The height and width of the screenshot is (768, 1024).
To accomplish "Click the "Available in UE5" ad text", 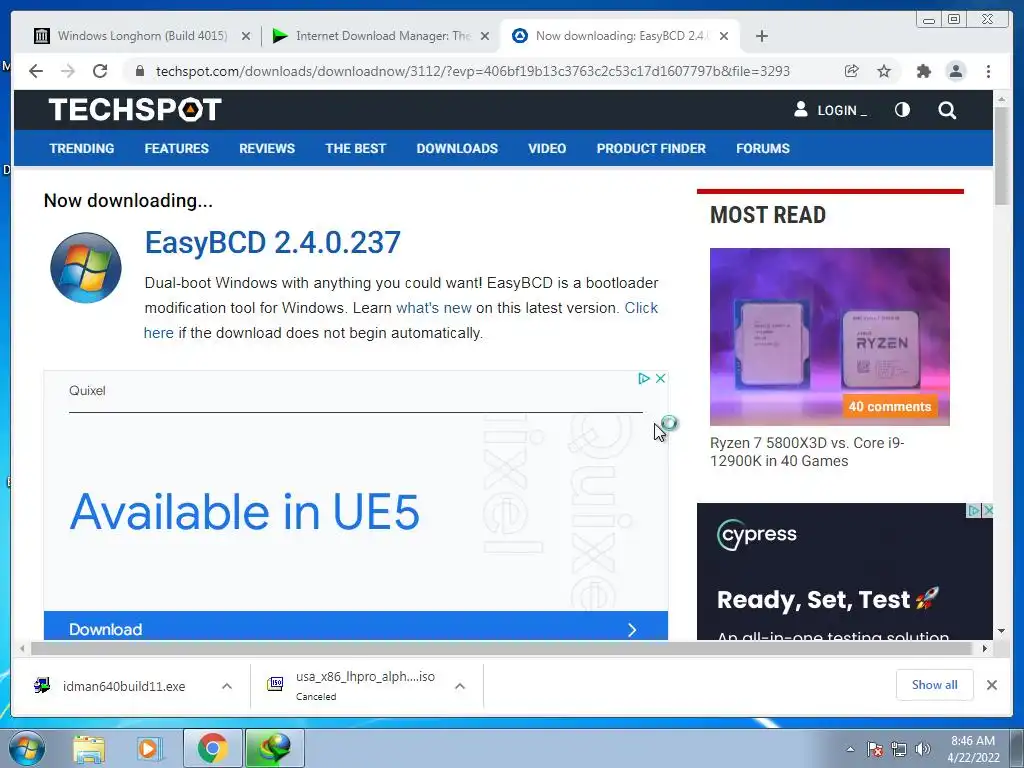I will [x=245, y=511].
